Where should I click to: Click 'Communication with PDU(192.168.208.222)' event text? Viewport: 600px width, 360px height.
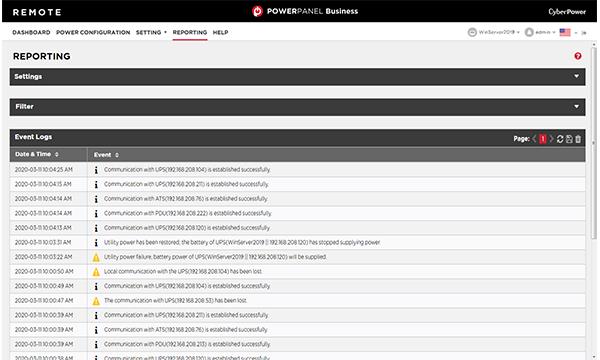point(188,213)
